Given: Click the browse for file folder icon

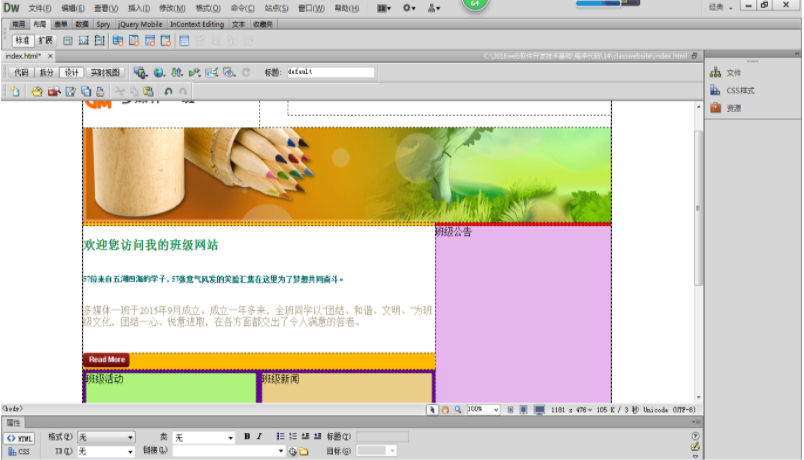Looking at the screenshot, I should [x=303, y=452].
